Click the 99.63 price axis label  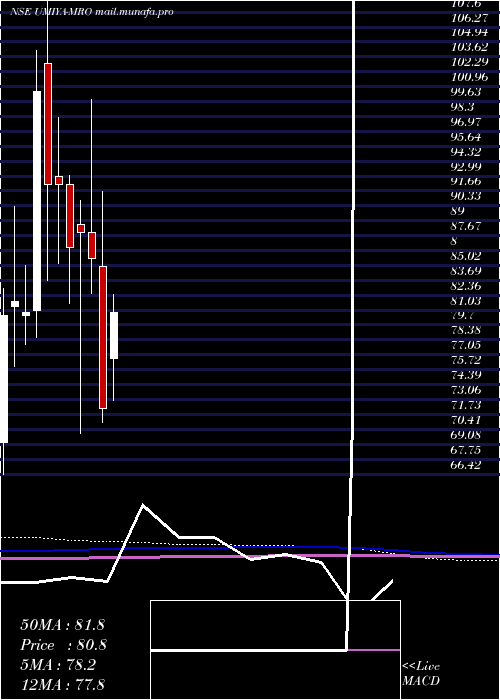(x=466, y=92)
